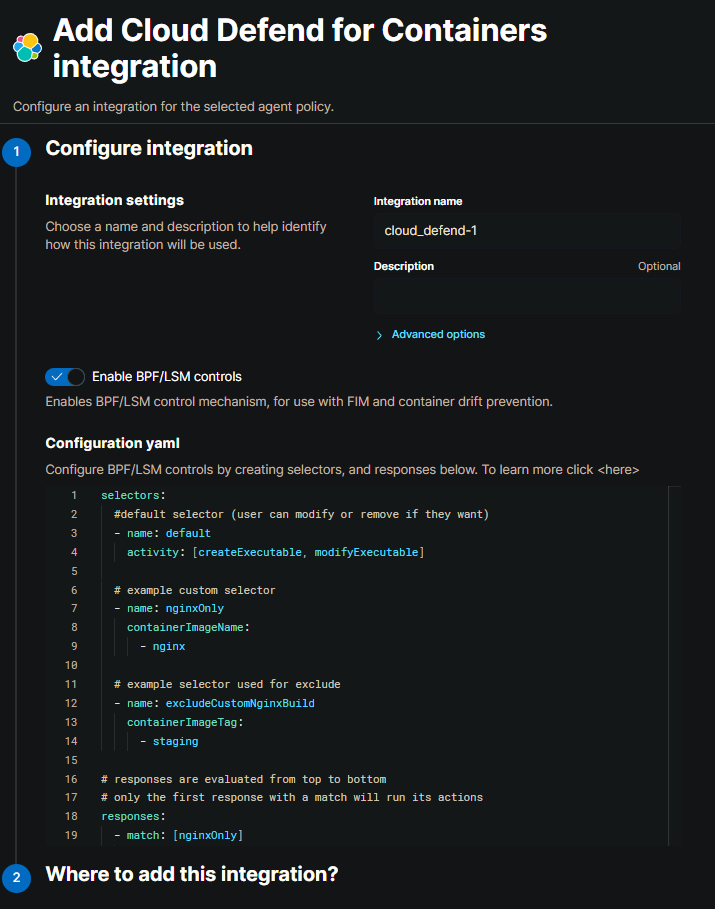Click 'nginxOnly' name value on line 7
Viewport: 715px width, 909px height.
194,608
